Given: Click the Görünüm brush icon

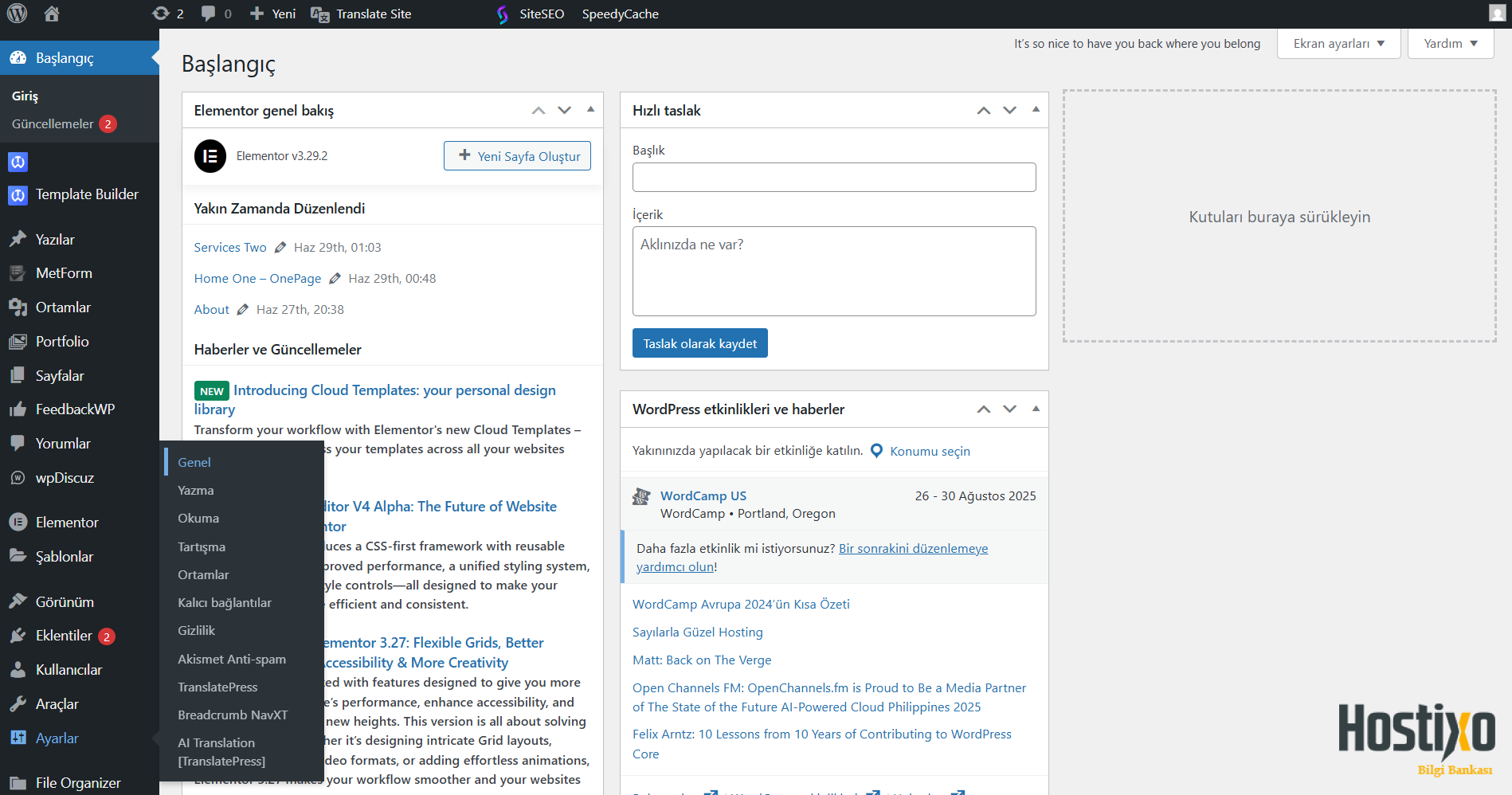Looking at the screenshot, I should coord(18,601).
